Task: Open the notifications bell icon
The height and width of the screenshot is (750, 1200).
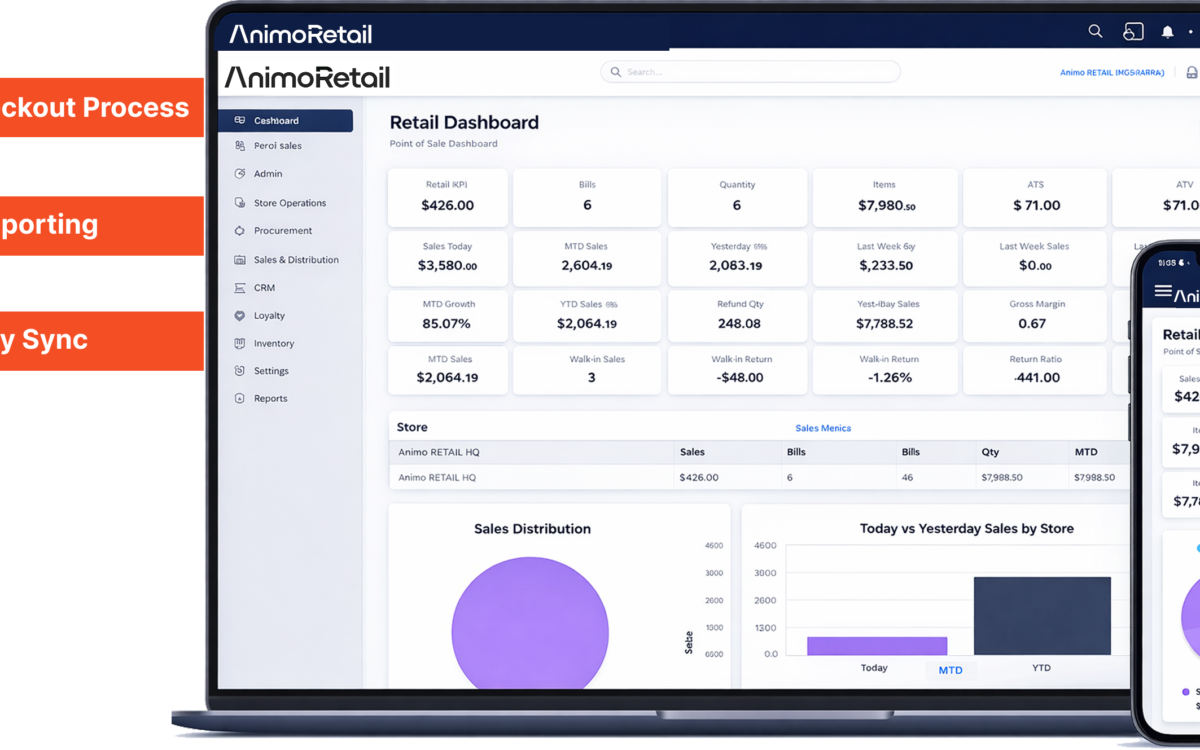Action: (x=1167, y=32)
